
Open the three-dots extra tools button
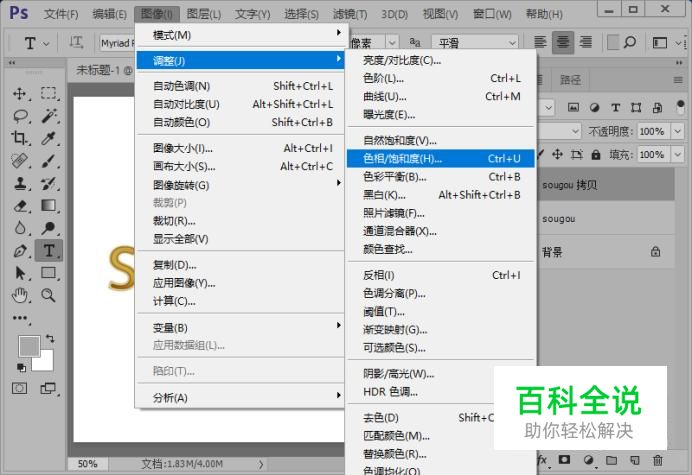pos(20,318)
